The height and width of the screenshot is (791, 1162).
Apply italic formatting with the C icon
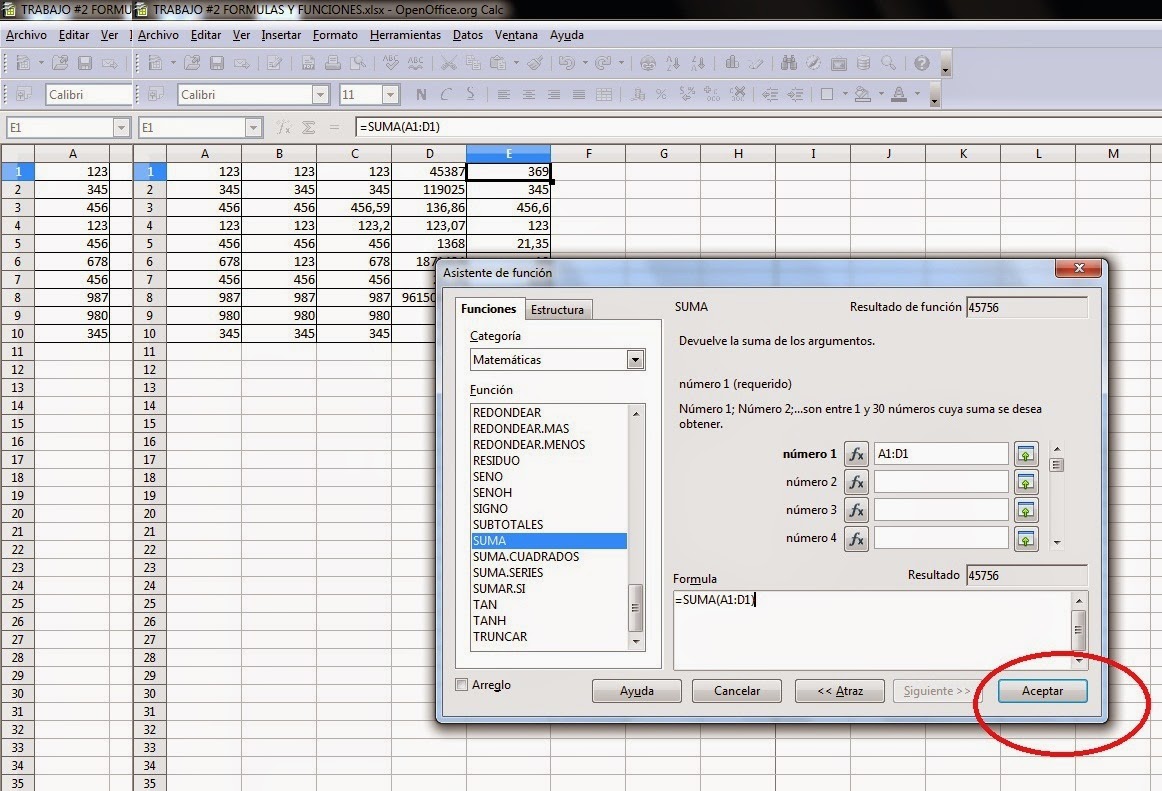(445, 94)
